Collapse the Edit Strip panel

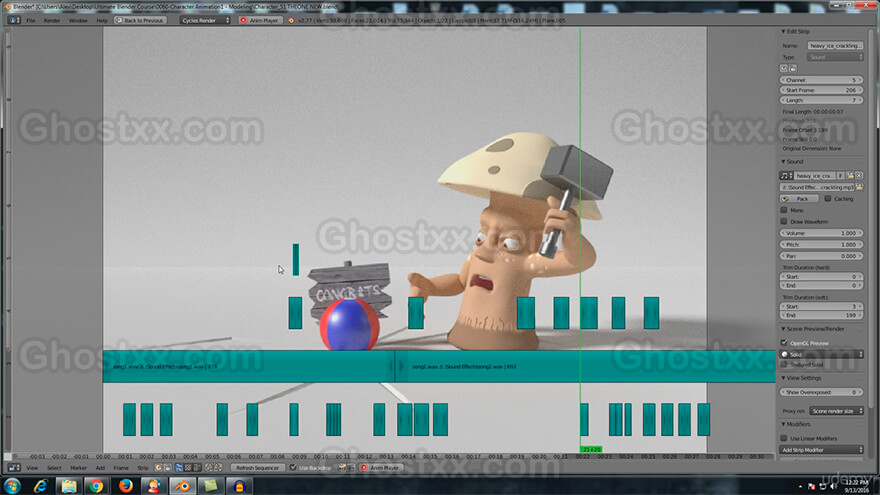tap(783, 31)
